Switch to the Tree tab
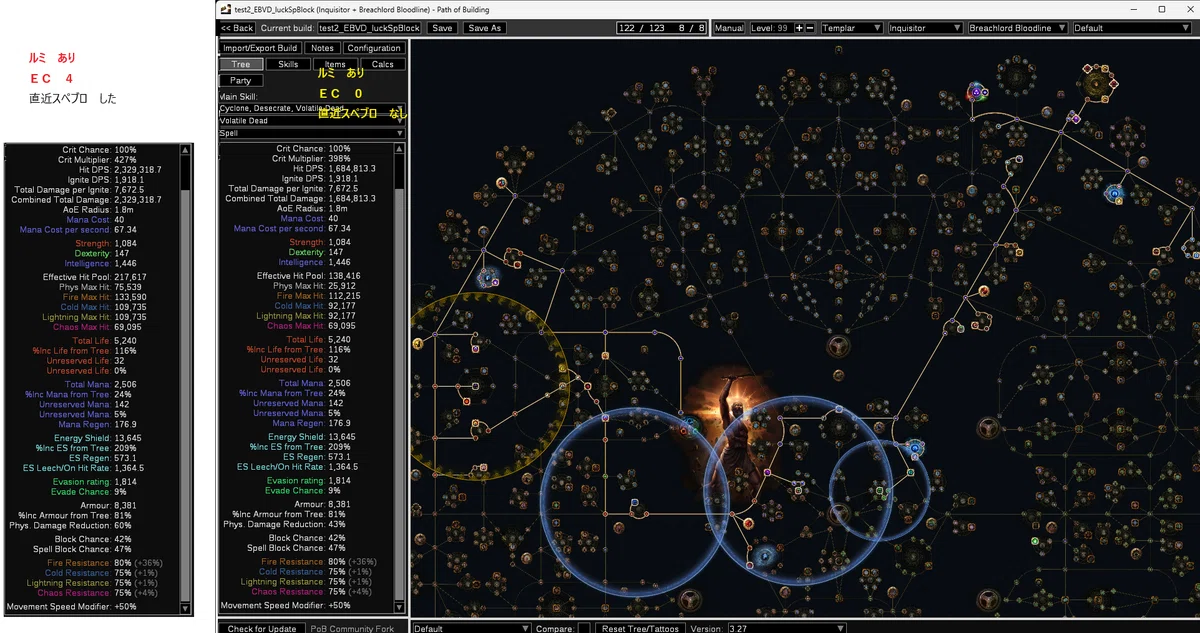The width and height of the screenshot is (1200, 633). coord(241,64)
